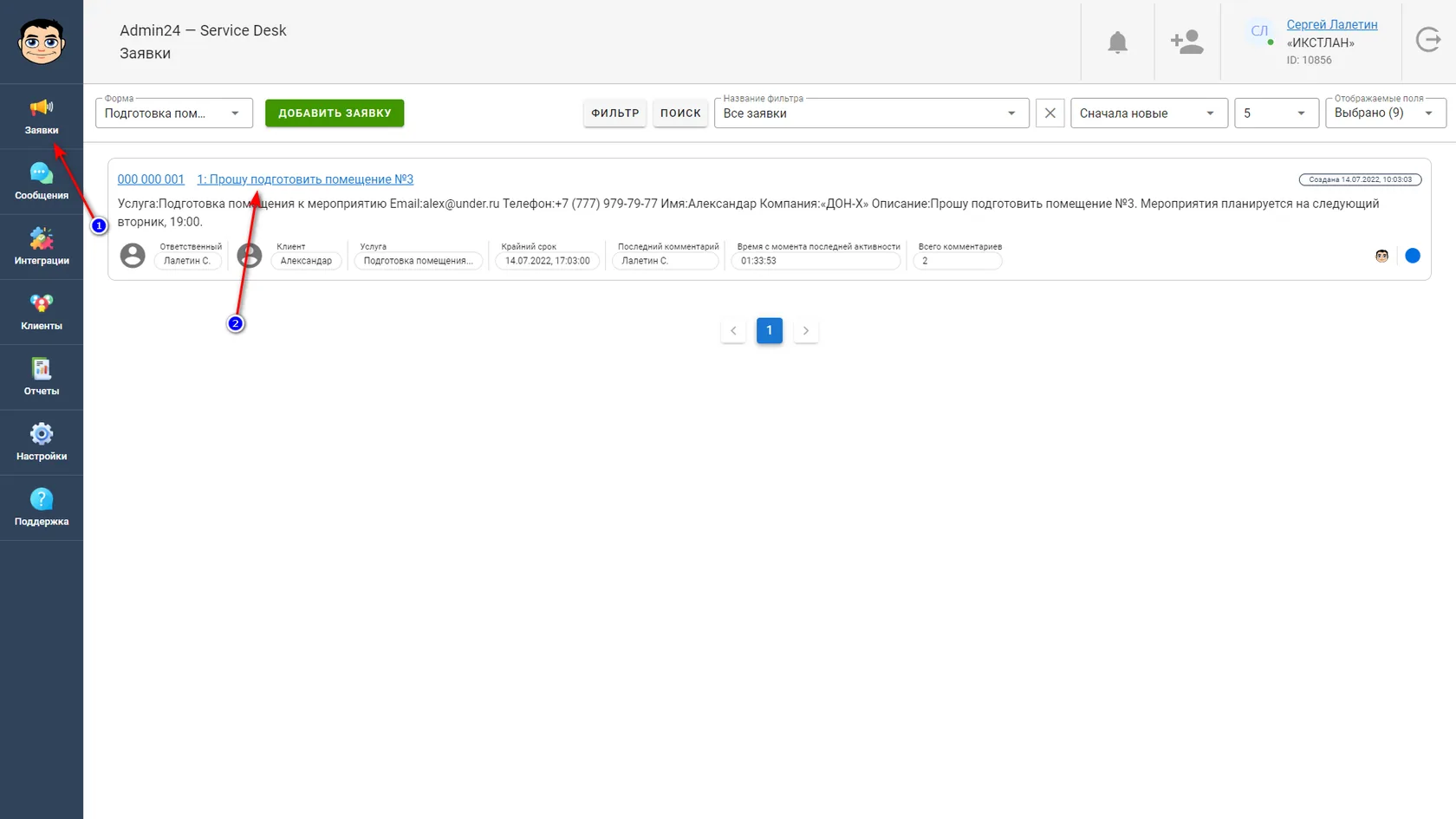Open Сообщения in the sidebar
This screenshot has height=819, width=1456.
pyautogui.click(x=42, y=182)
